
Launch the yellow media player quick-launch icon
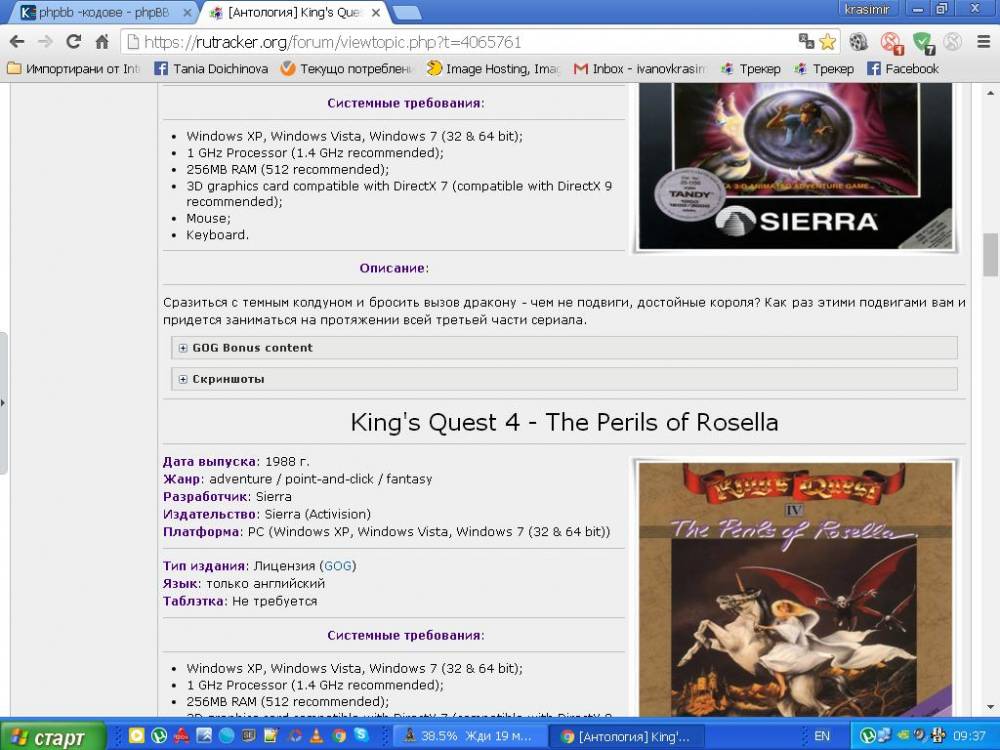pyautogui.click(x=136, y=736)
